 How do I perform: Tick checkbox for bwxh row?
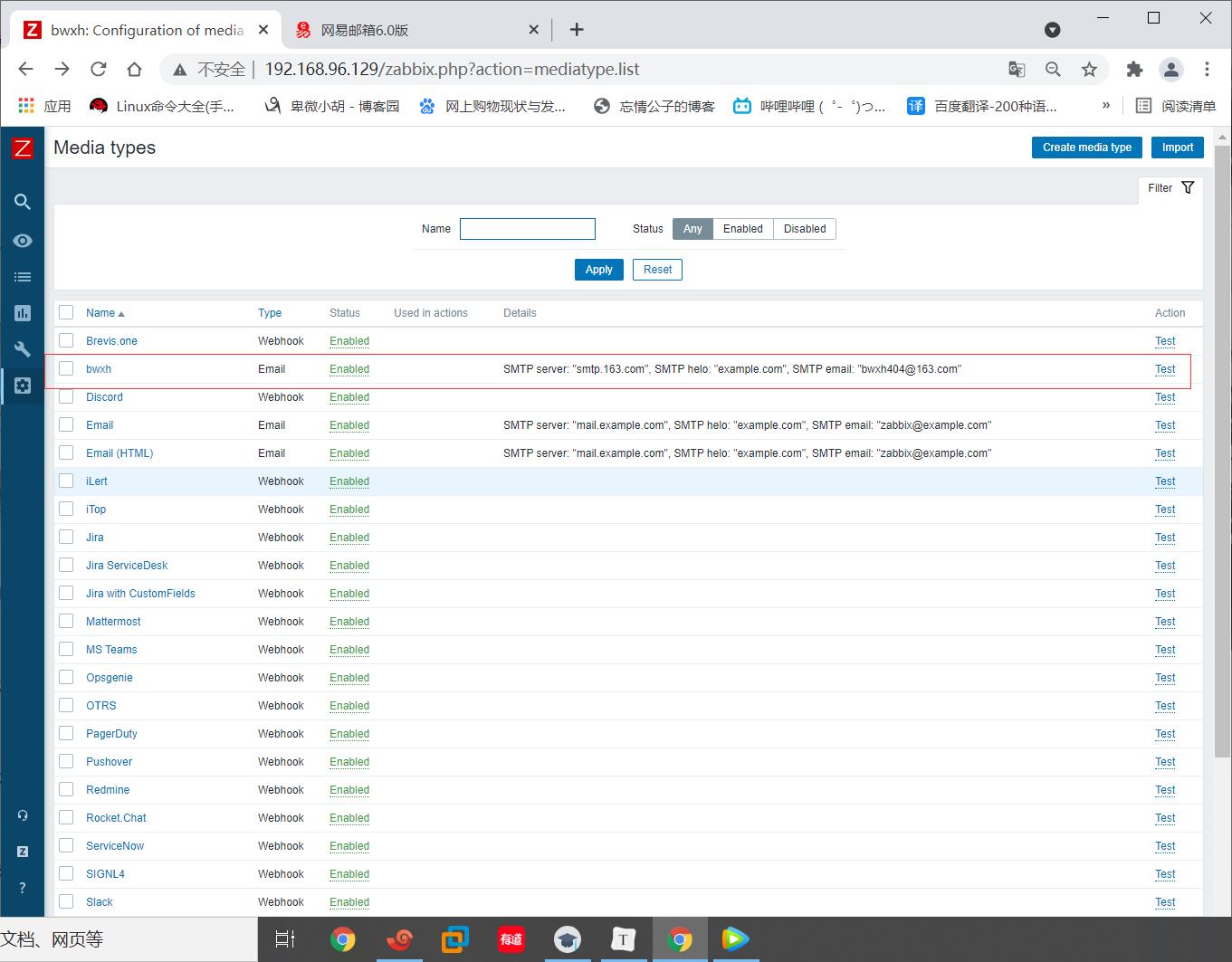click(x=66, y=368)
